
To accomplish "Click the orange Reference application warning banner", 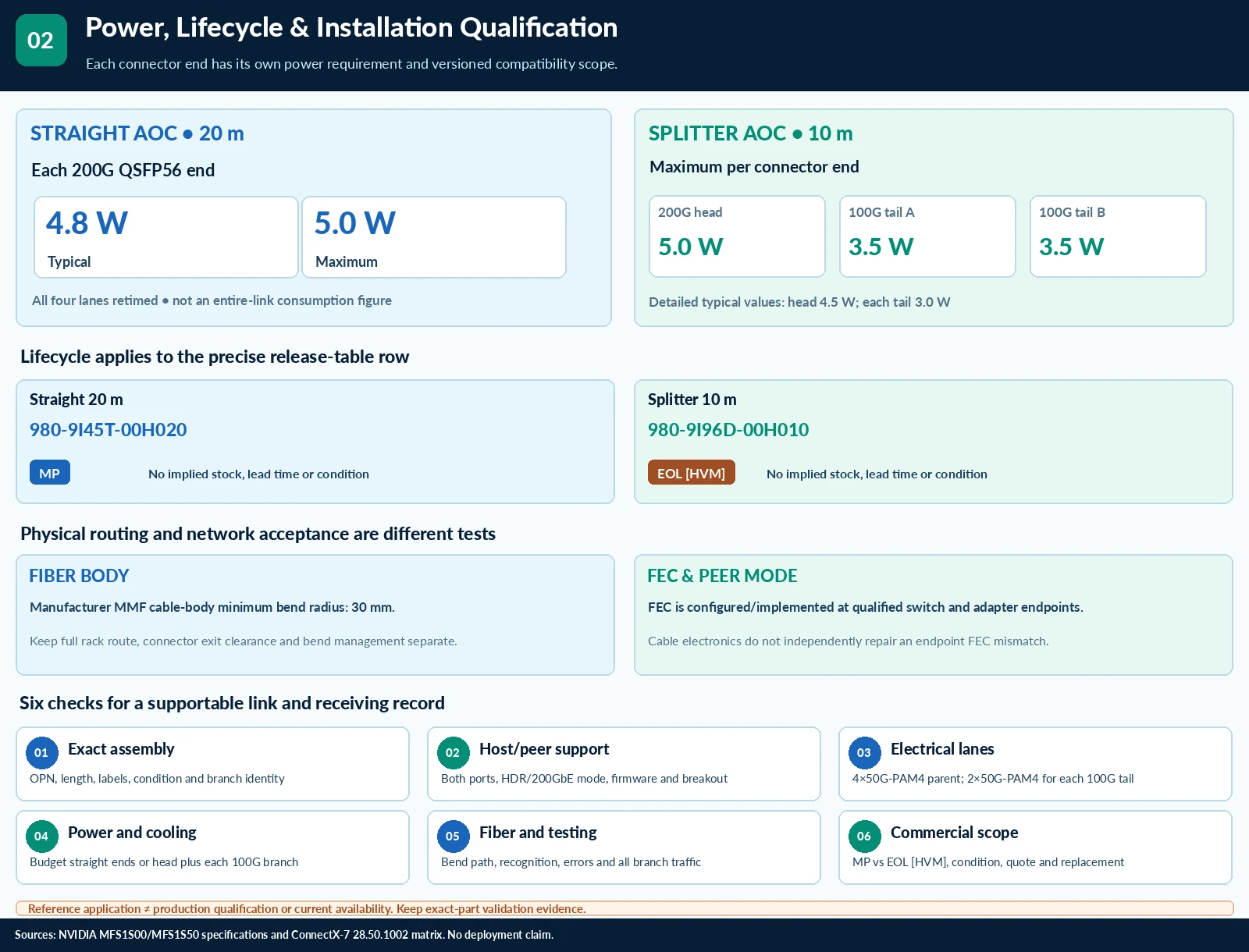I will (624, 908).
